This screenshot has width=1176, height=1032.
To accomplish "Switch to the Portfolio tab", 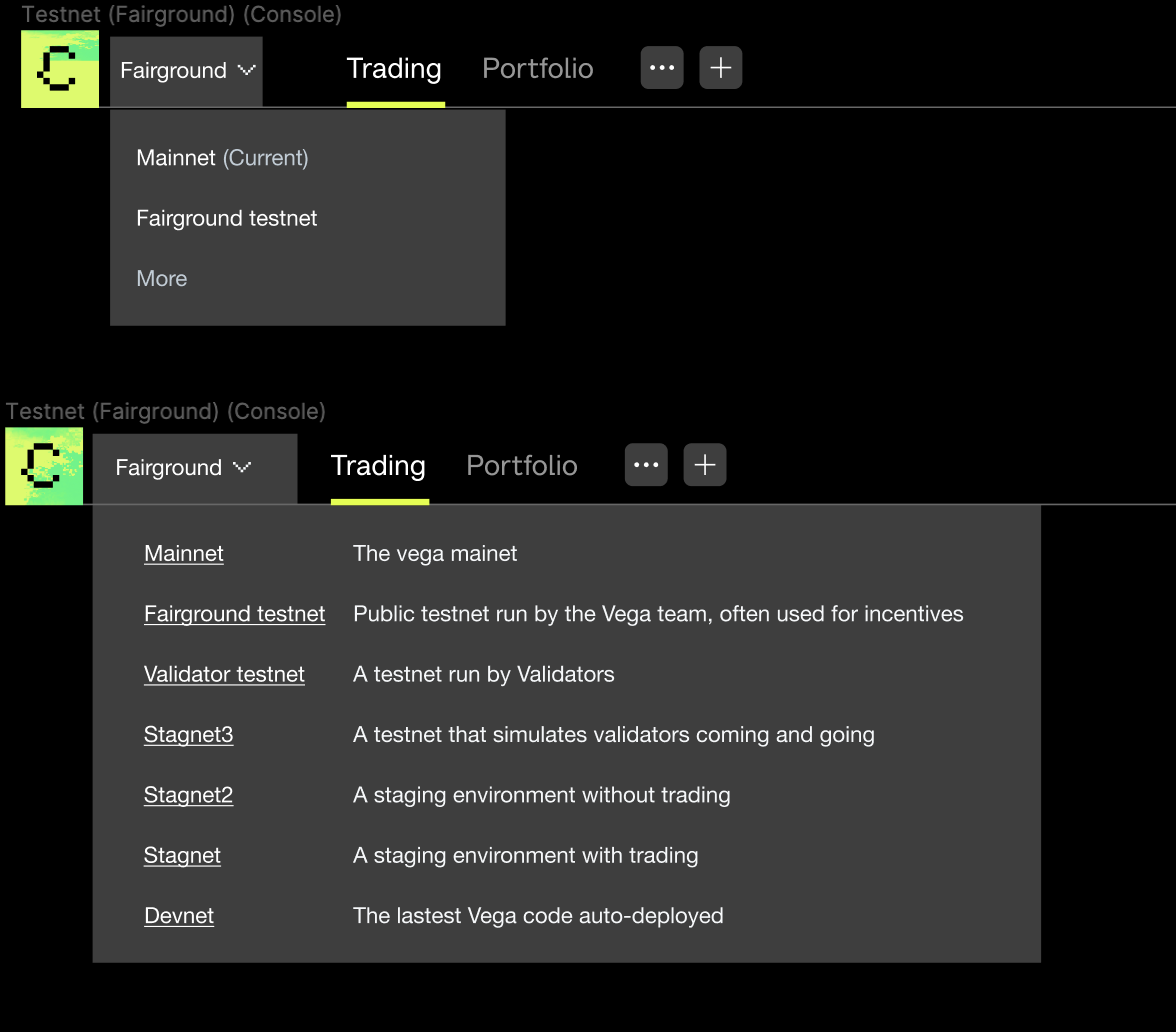I will (x=537, y=68).
